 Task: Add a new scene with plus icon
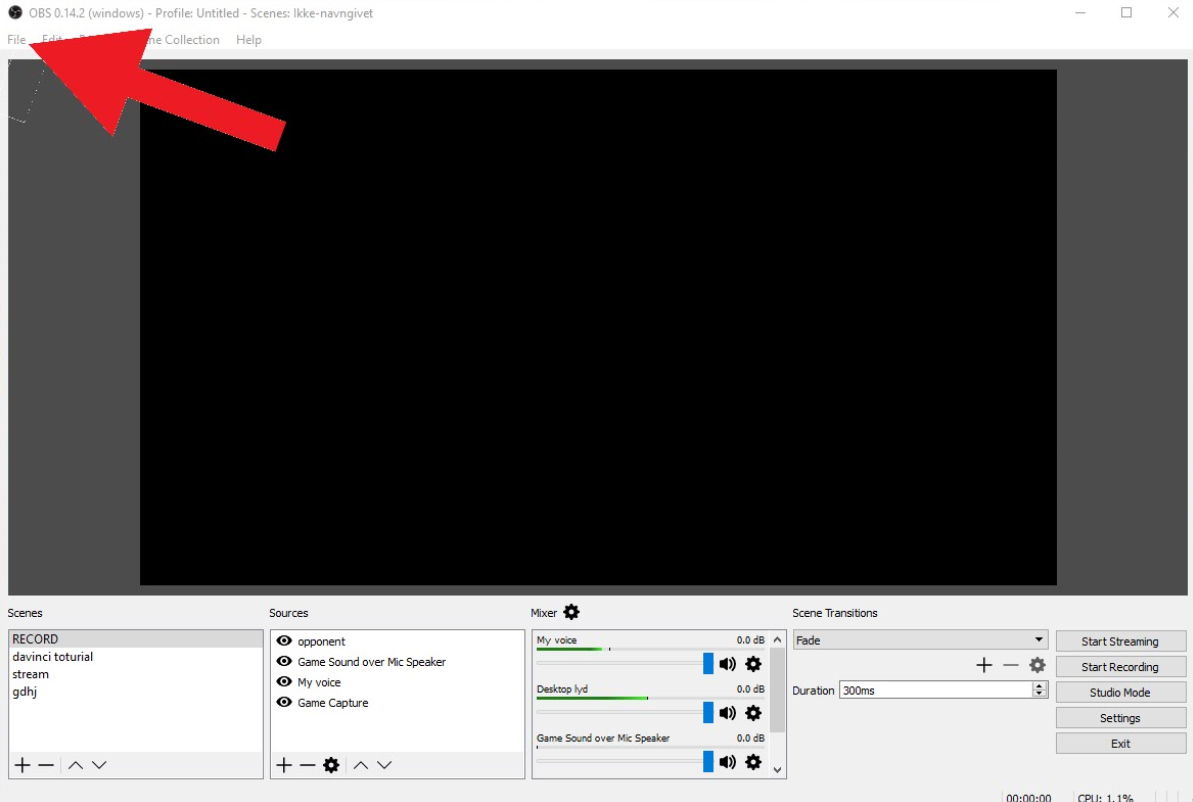(x=22, y=765)
